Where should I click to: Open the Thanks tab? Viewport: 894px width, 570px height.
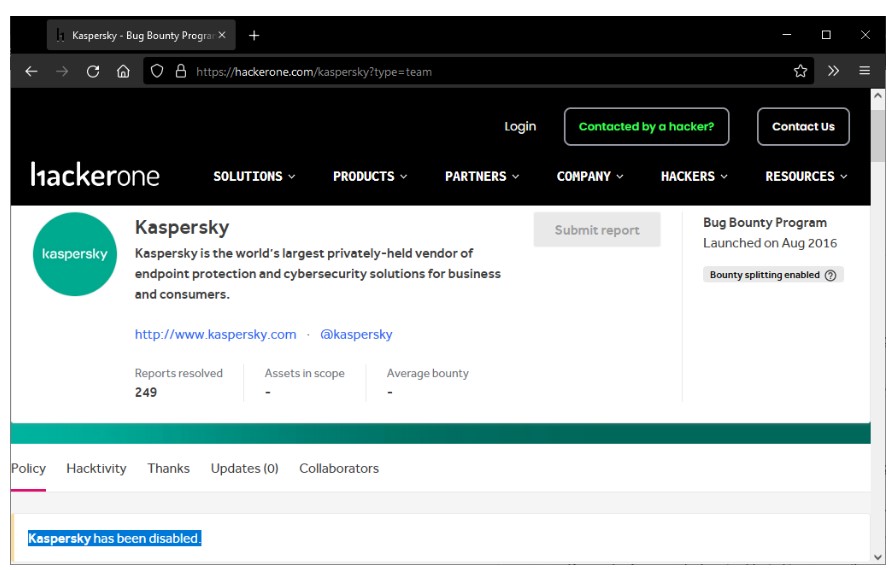click(168, 469)
